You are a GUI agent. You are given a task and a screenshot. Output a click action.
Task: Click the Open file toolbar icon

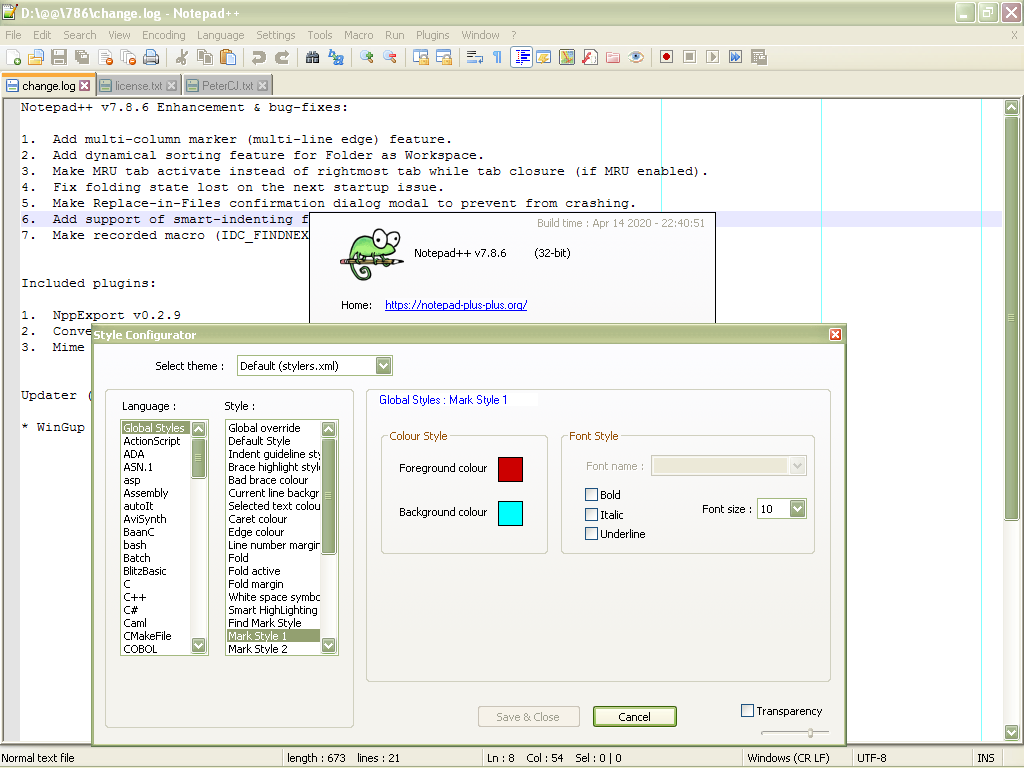[36, 57]
